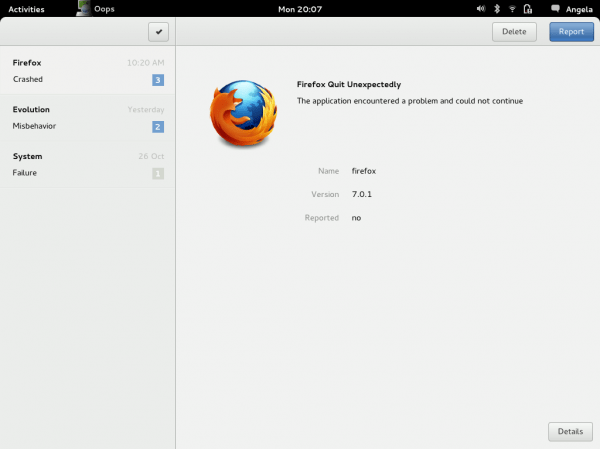The width and height of the screenshot is (600, 449).
Task: Open the volume sound indicator
Action: pos(481,9)
